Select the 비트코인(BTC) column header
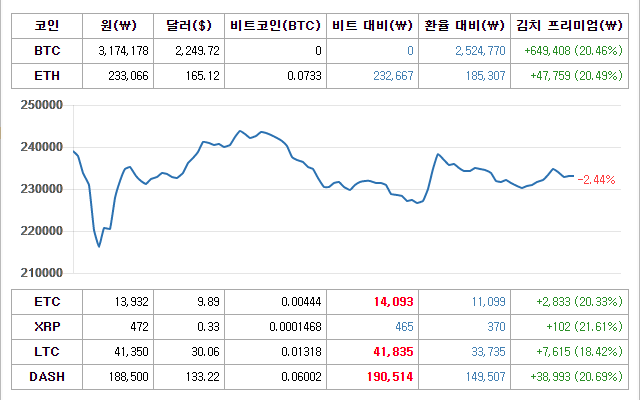Screen dimensions: 640x400 [276, 26]
